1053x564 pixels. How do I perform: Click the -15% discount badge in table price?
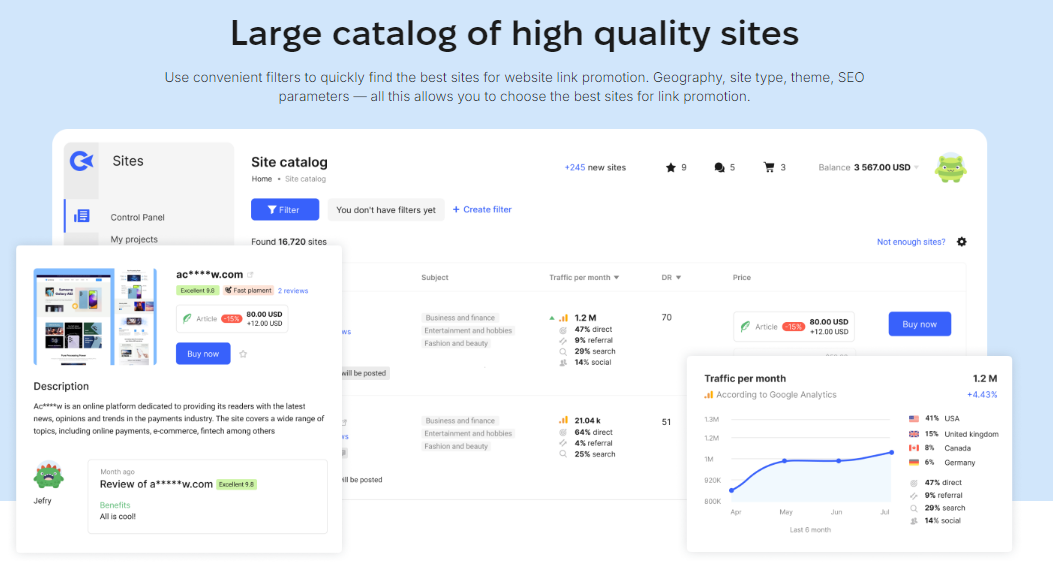coord(793,326)
